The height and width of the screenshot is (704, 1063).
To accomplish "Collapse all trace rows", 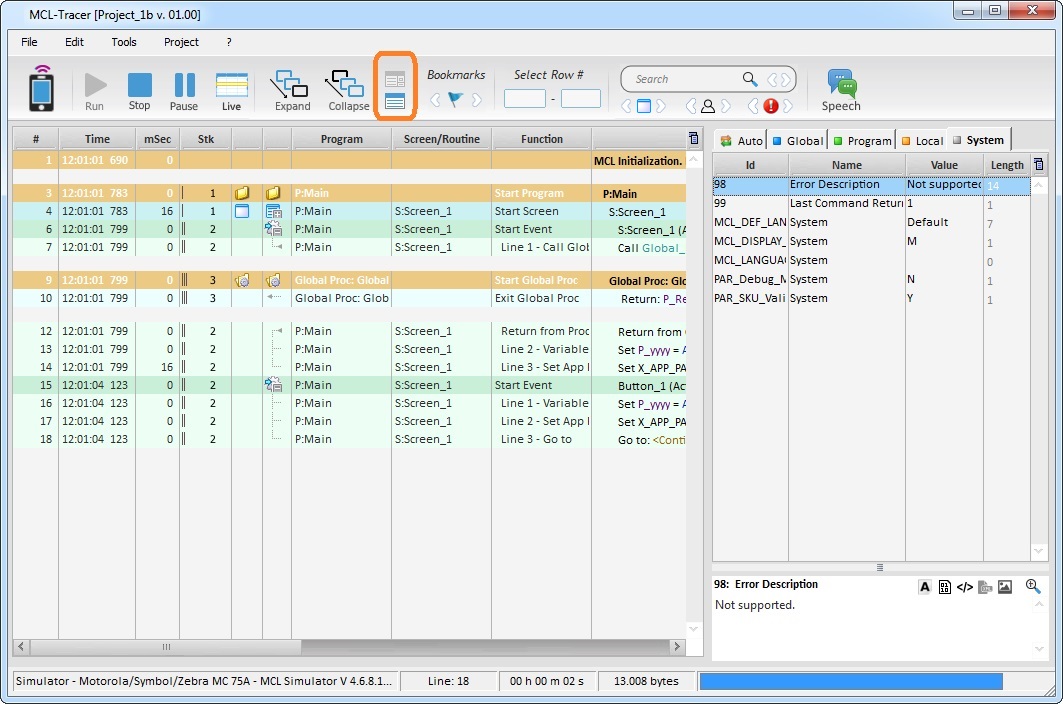I will [x=348, y=91].
